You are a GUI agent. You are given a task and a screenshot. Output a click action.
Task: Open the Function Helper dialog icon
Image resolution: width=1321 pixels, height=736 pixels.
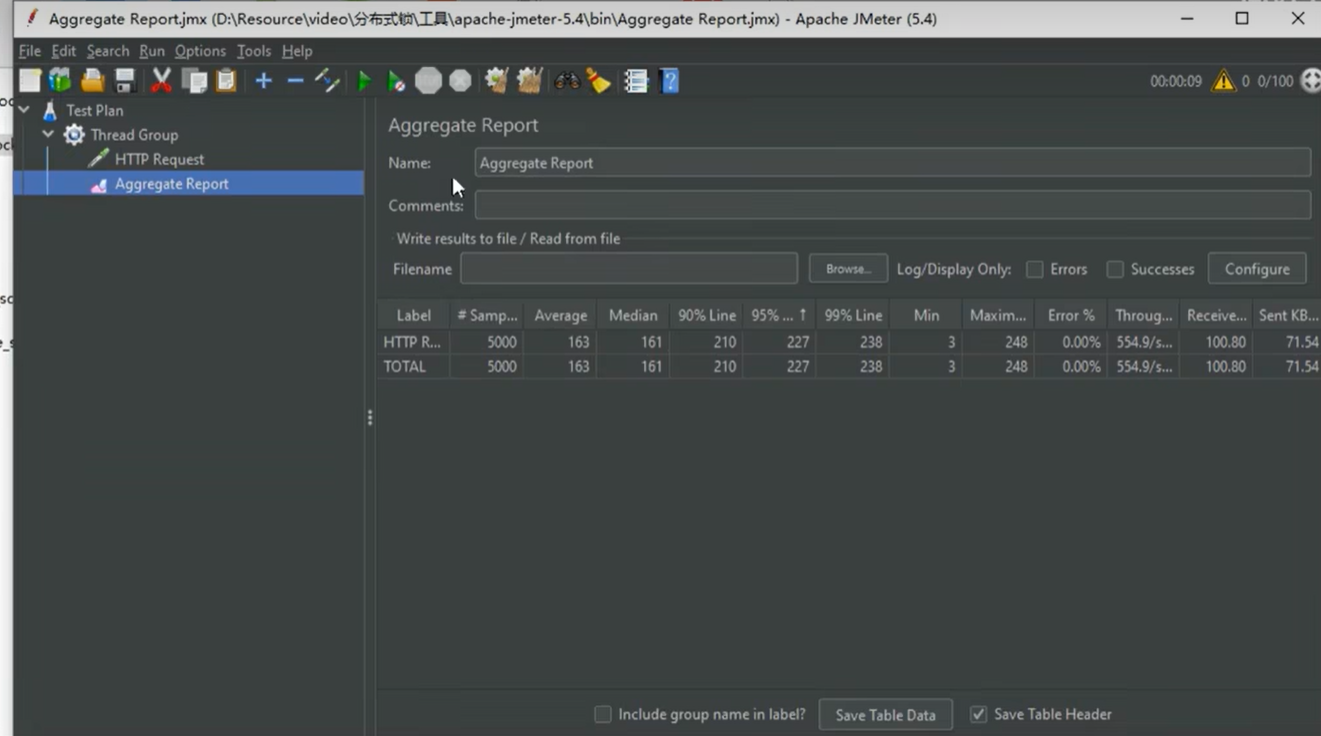click(636, 81)
